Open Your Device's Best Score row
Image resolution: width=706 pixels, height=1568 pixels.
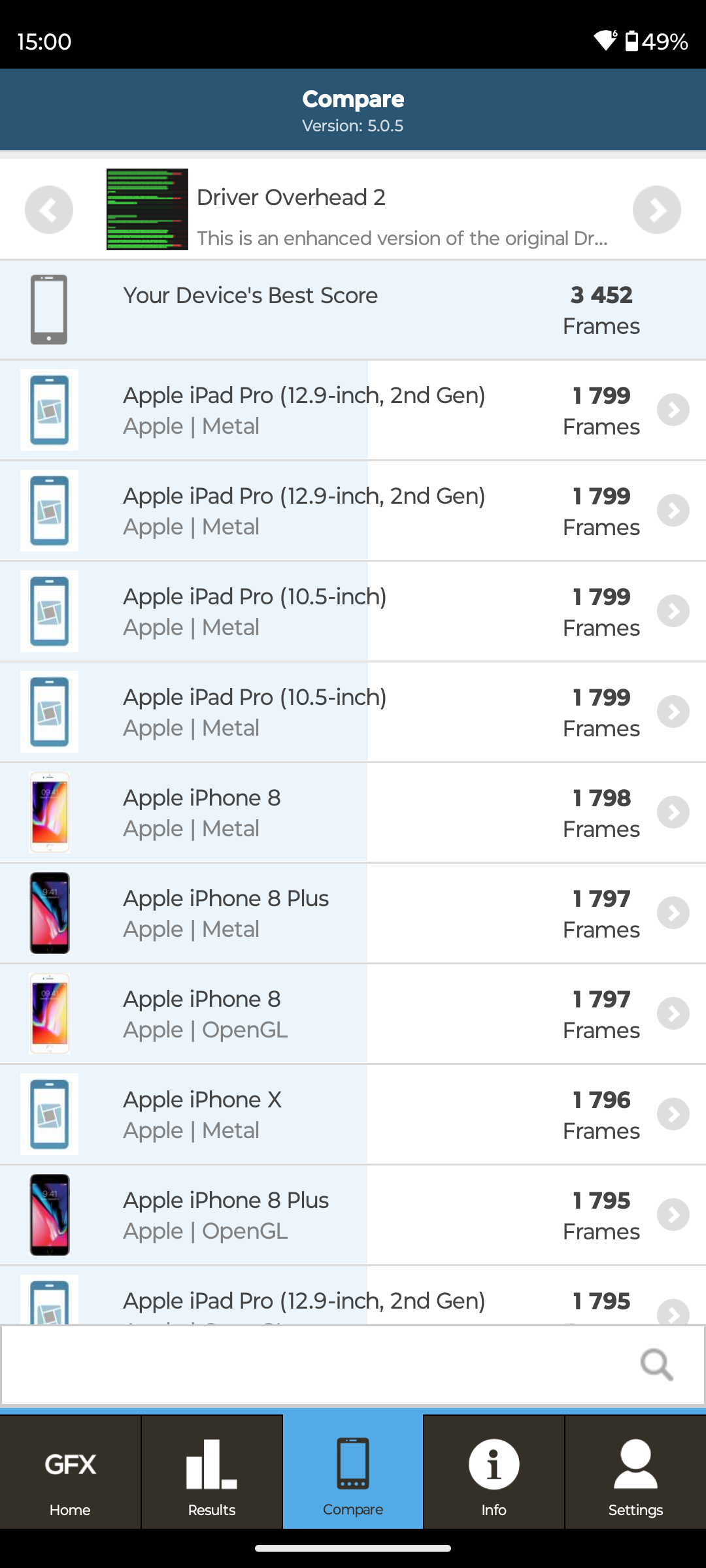pos(353,310)
